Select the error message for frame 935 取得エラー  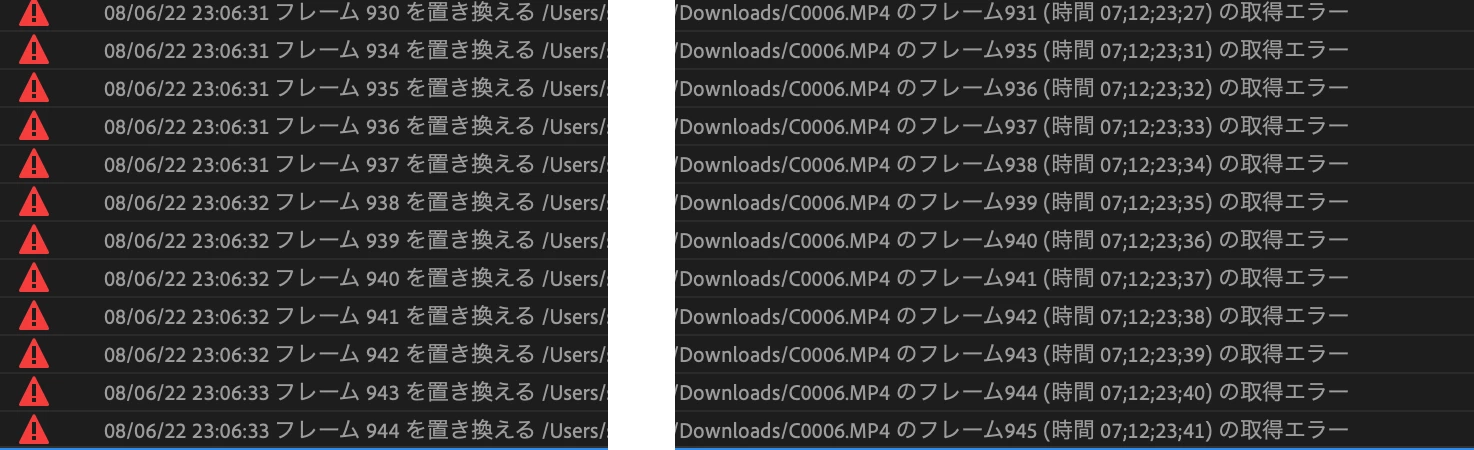coord(1012,51)
